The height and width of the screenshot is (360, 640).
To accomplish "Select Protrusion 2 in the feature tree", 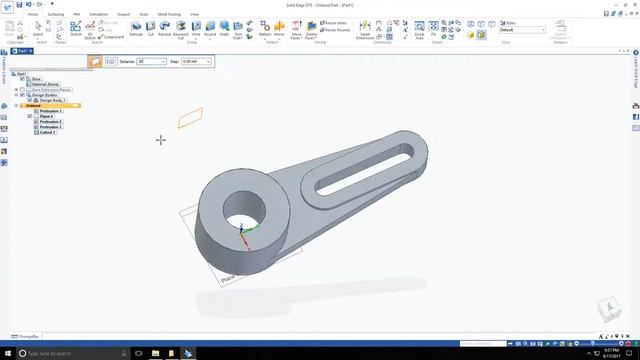I will pyautogui.click(x=48, y=121).
